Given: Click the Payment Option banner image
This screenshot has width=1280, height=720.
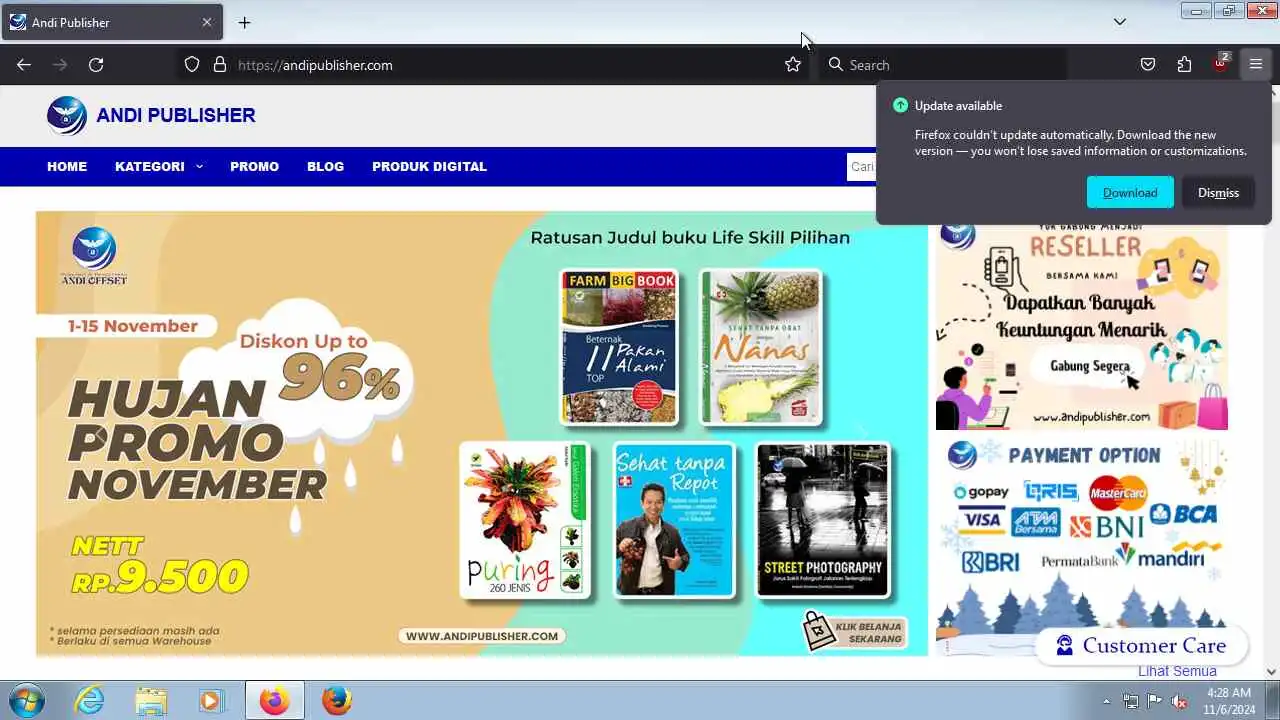Looking at the screenshot, I should coord(1082,545).
